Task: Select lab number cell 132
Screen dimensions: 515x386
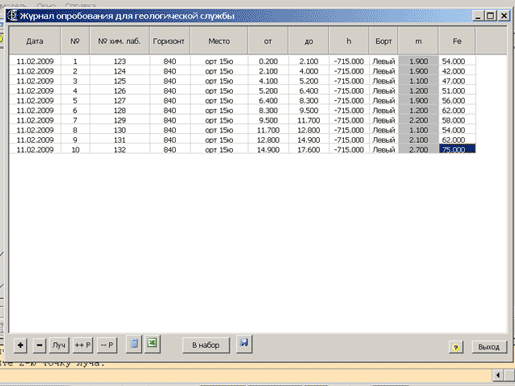Action: [x=120, y=149]
